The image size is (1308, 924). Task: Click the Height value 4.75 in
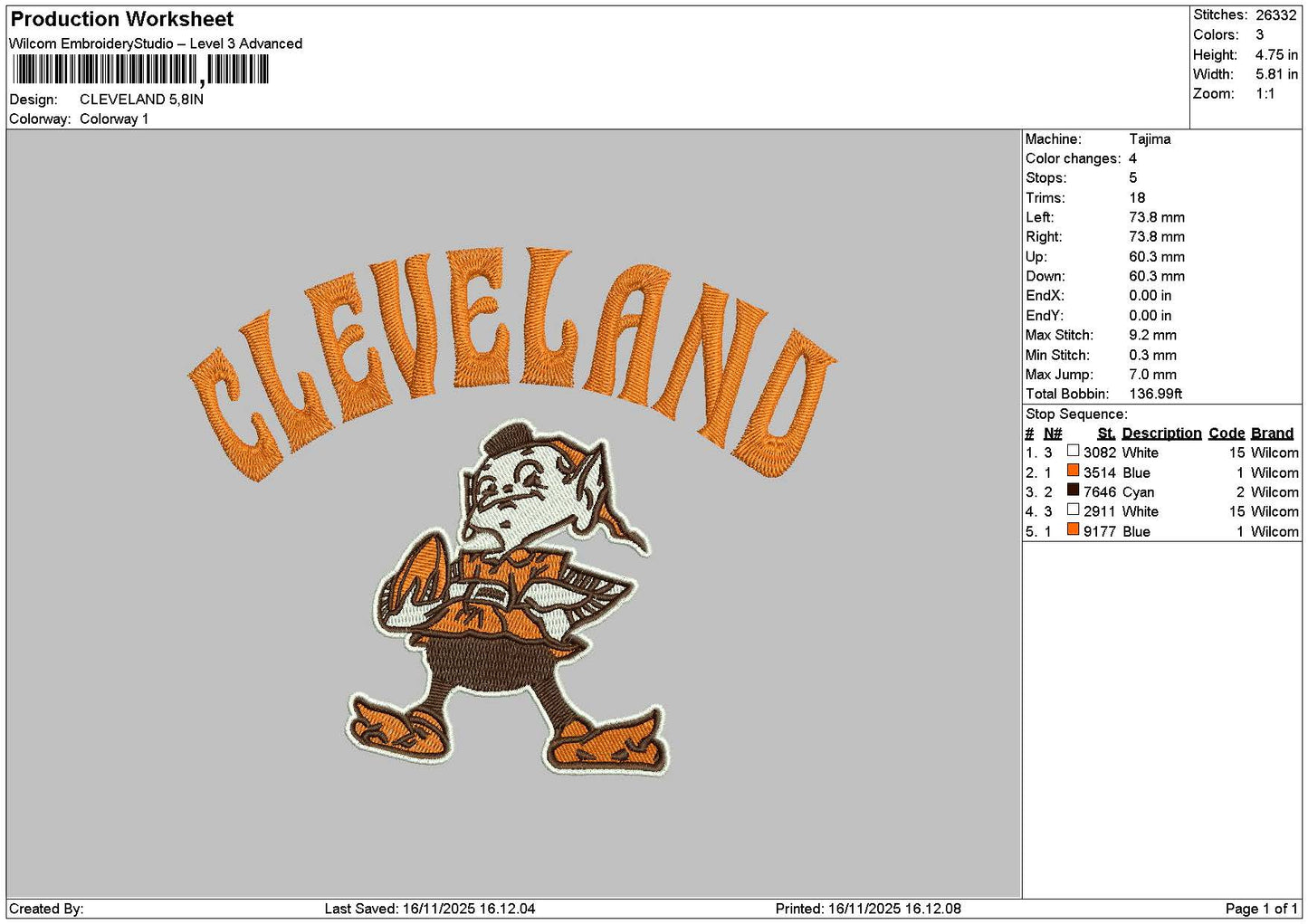pos(1276,55)
